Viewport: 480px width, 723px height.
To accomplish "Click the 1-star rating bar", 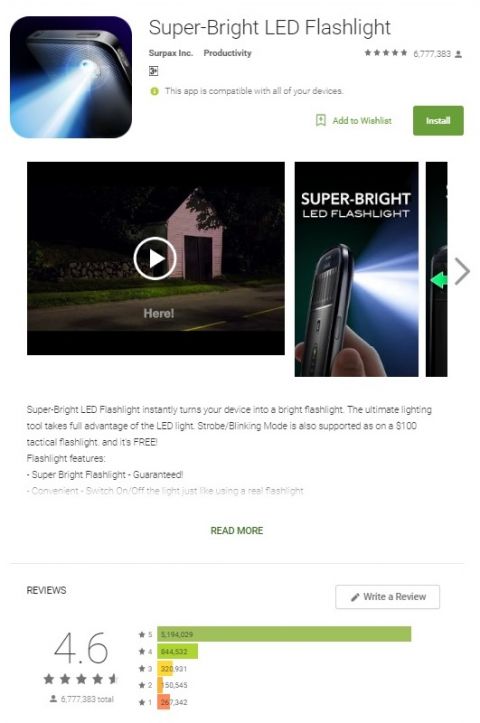I will [x=164, y=702].
